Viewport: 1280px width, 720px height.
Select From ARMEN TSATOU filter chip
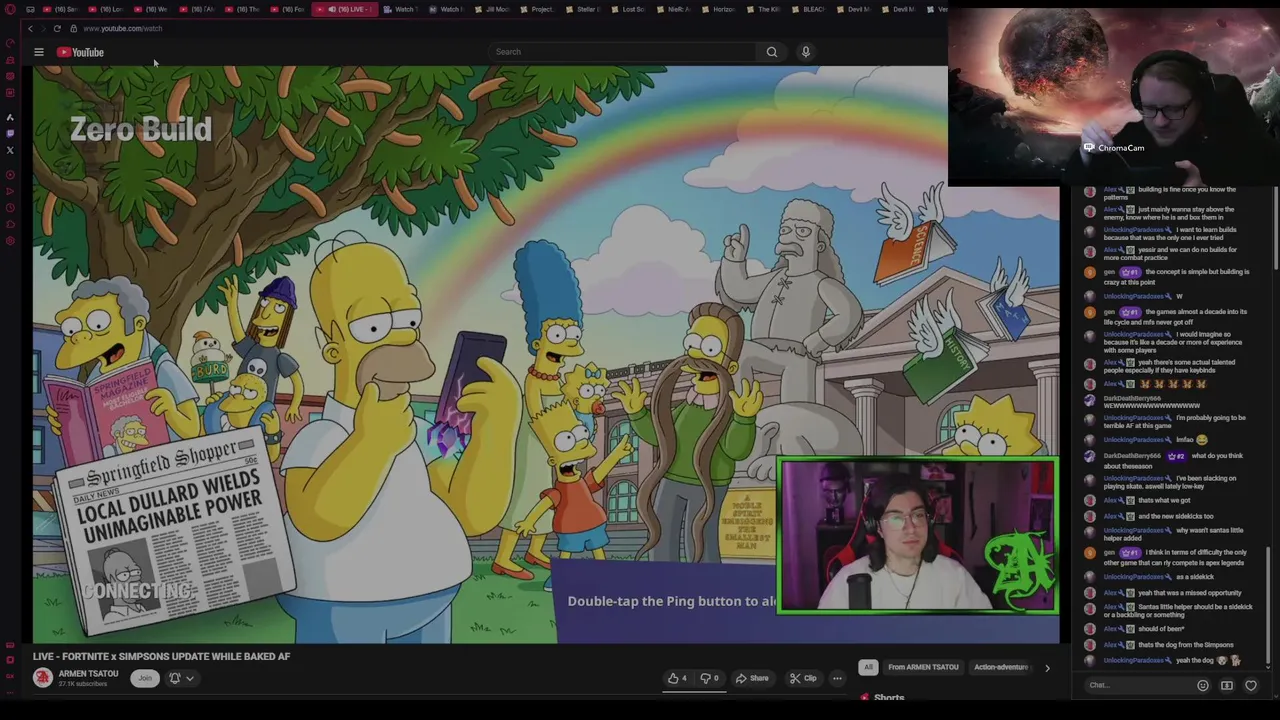click(x=923, y=667)
